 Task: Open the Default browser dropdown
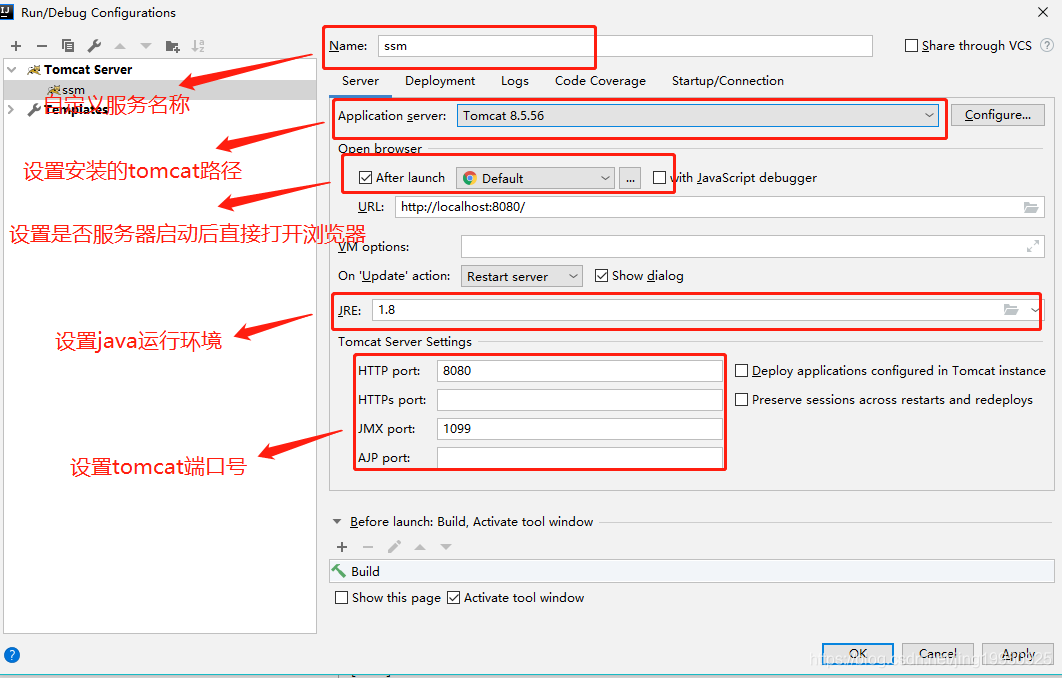pos(535,178)
